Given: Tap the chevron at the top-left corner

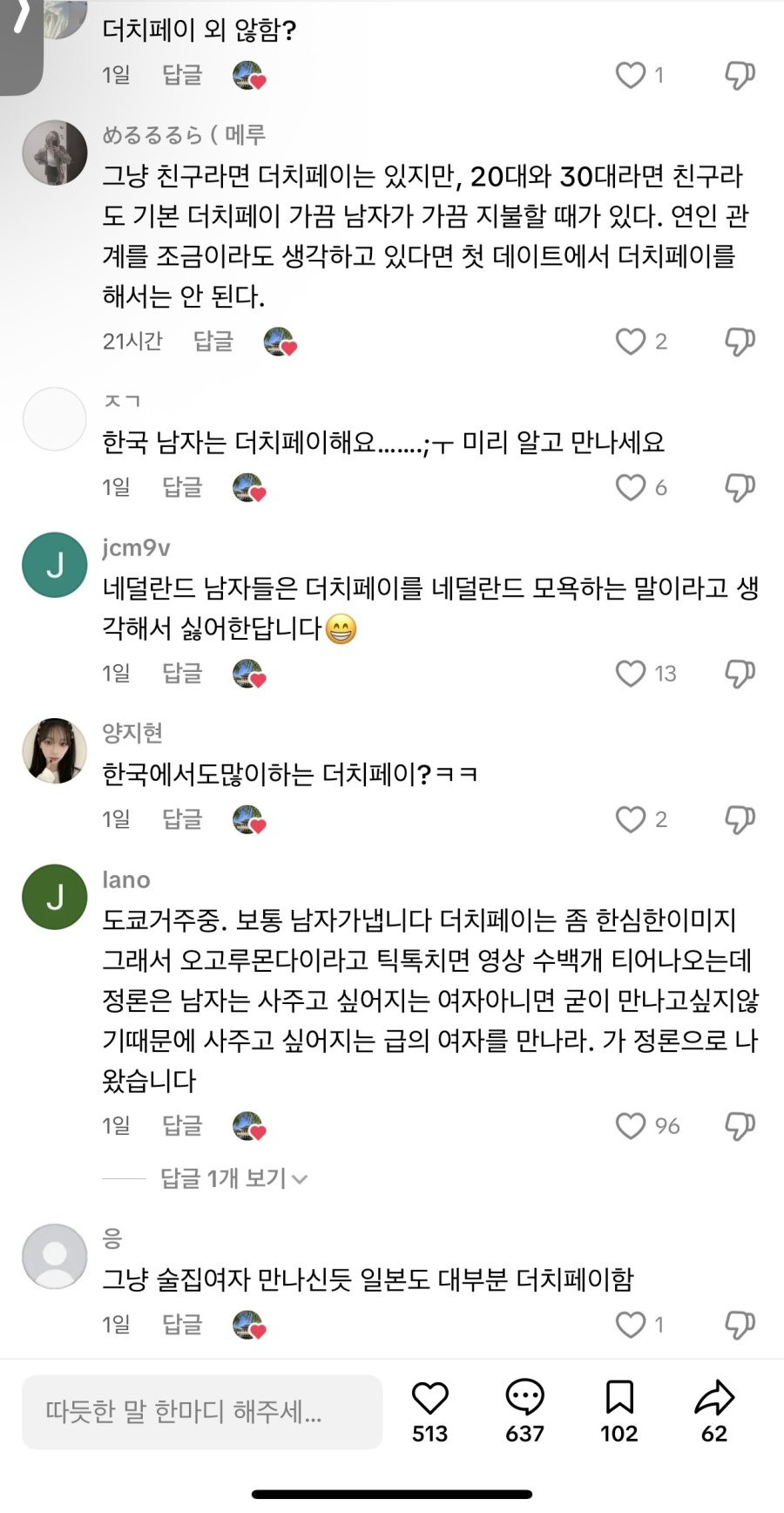Looking at the screenshot, I should tap(22, 19).
